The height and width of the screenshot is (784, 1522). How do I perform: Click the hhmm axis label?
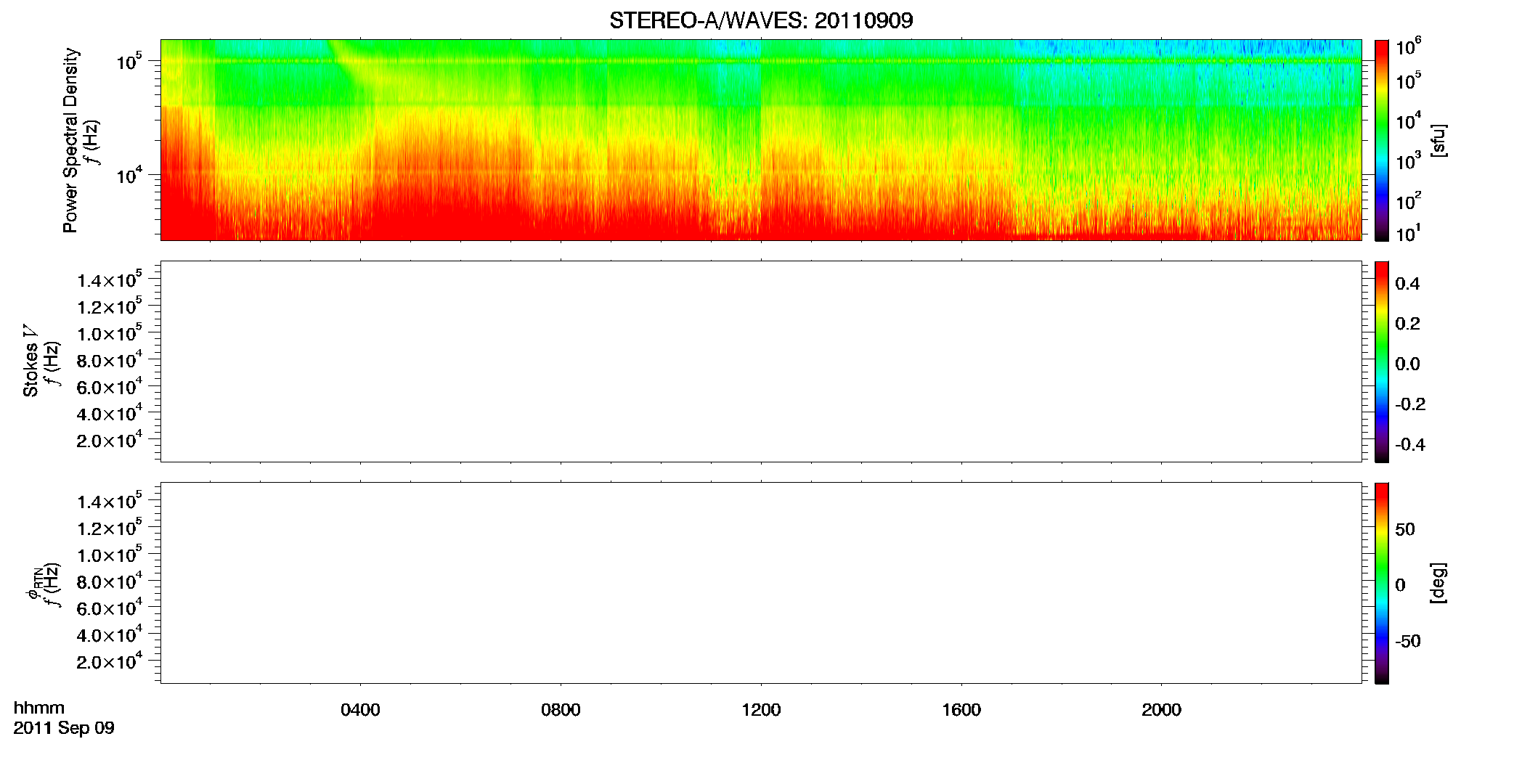point(39,709)
